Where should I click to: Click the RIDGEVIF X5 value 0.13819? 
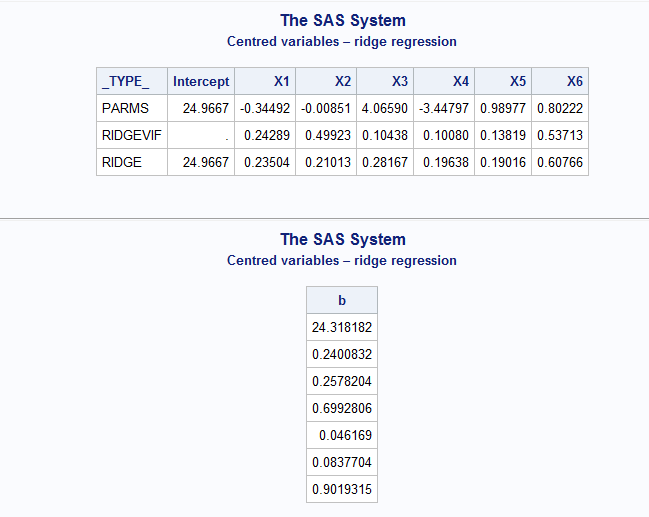pos(502,135)
